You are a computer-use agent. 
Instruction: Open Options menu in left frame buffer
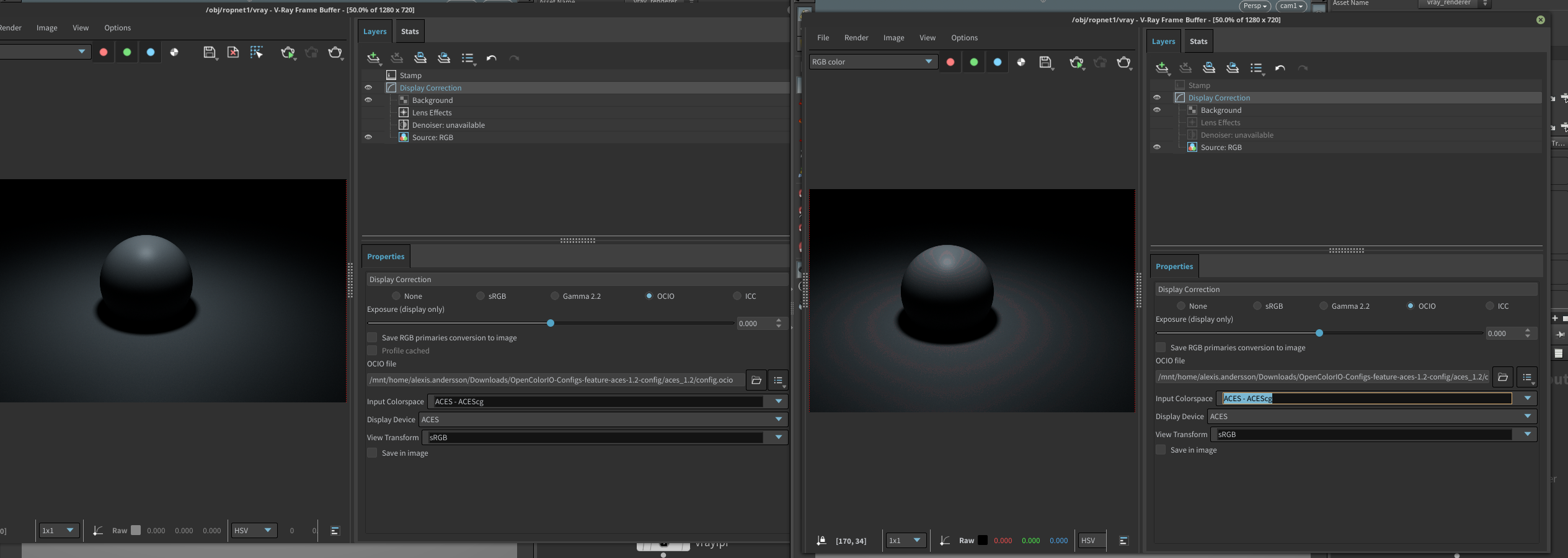click(x=118, y=28)
